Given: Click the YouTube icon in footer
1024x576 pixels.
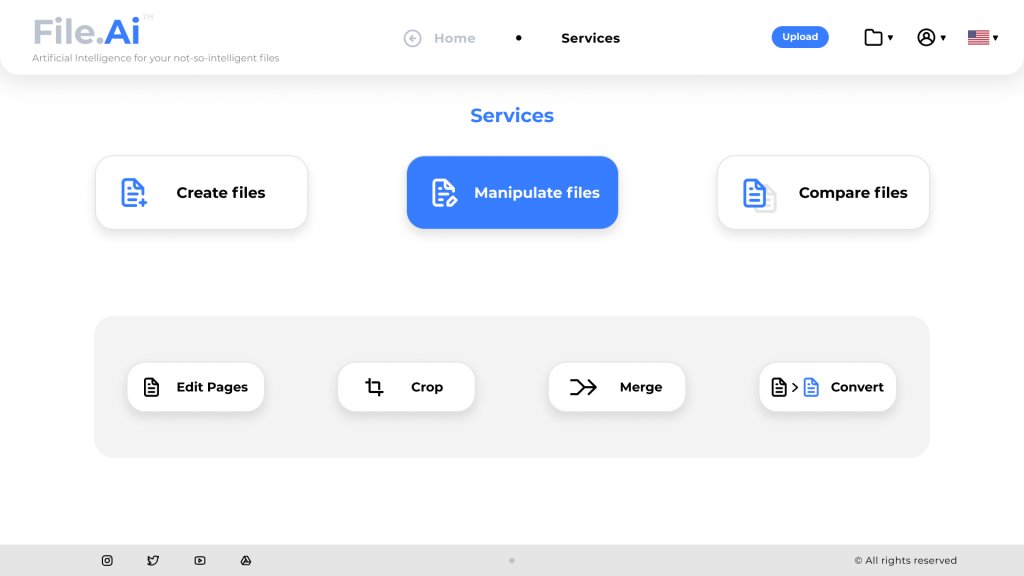Looking at the screenshot, I should coord(200,561).
